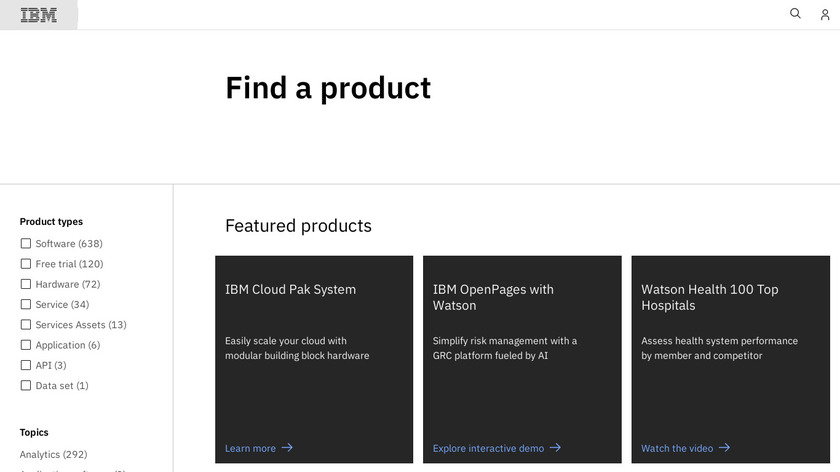Select the Analytics topic filter
Screen dimensions: 840x472
click(x=53, y=455)
